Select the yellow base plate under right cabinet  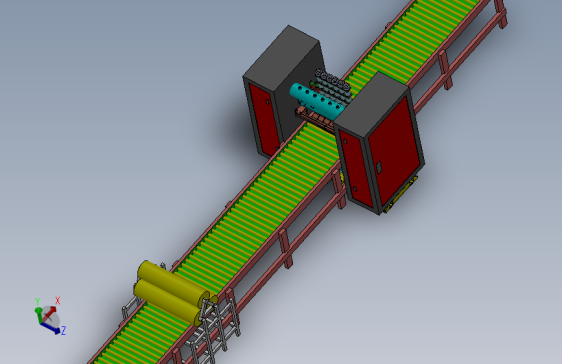tap(401, 196)
